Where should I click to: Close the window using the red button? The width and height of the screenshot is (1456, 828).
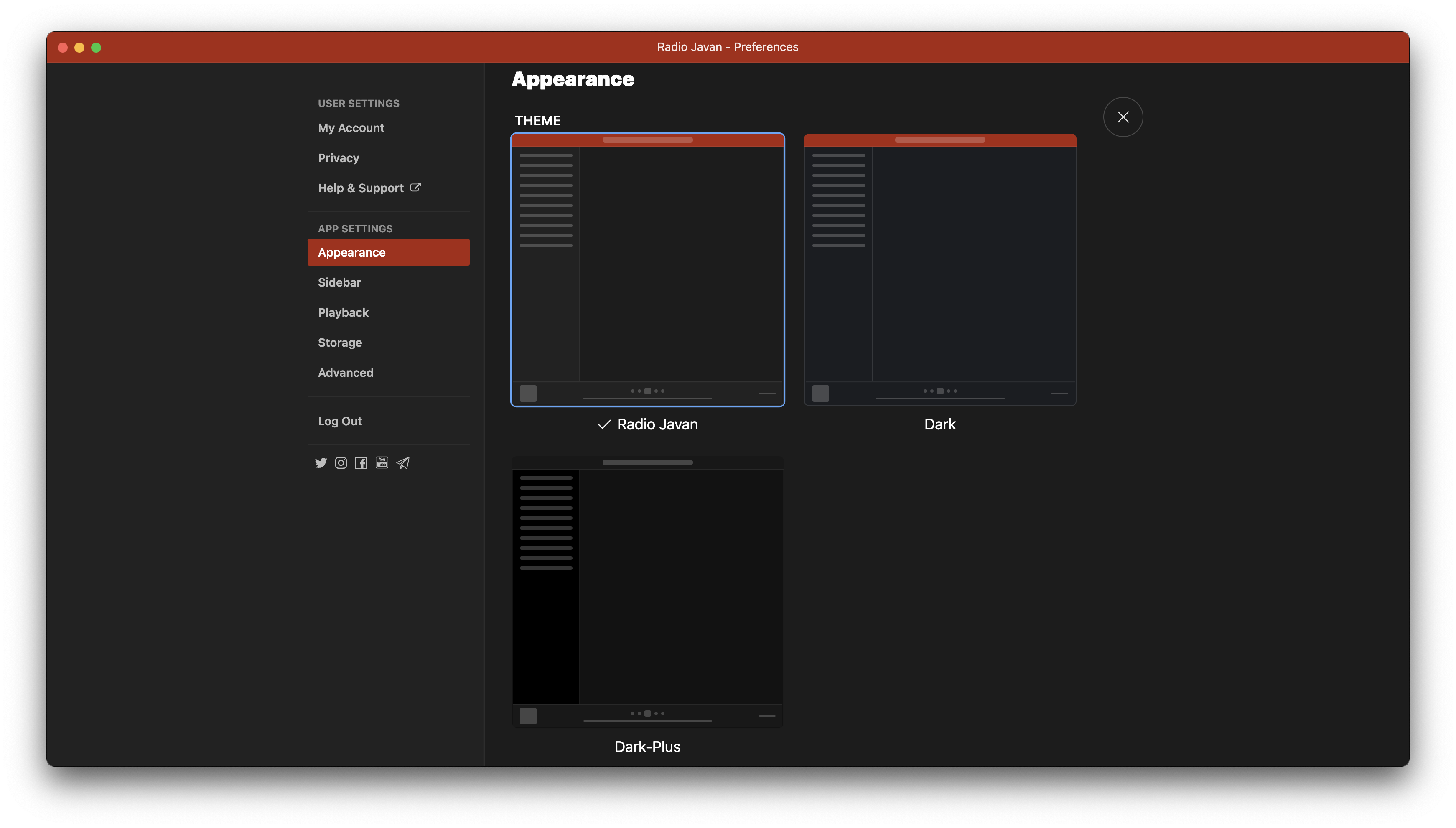(x=63, y=47)
